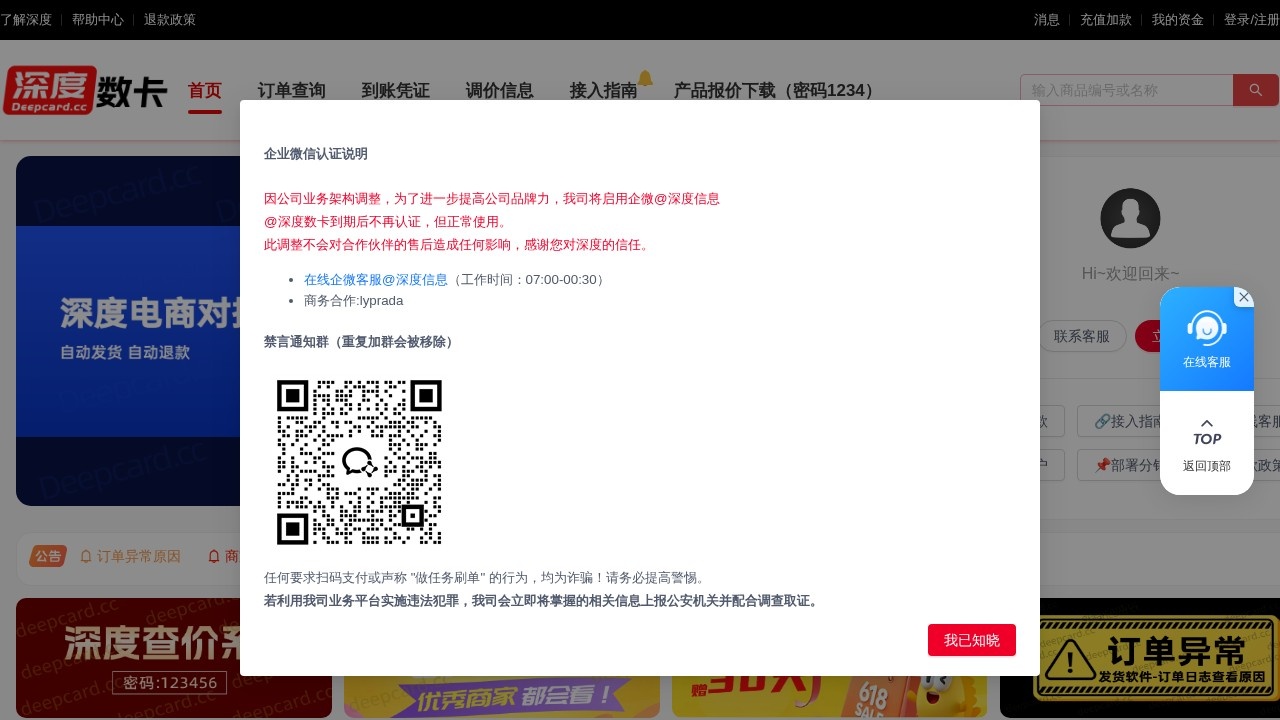Click the 我已知晓 confirm button
Viewport: 1280px width, 720px height.
coord(971,640)
